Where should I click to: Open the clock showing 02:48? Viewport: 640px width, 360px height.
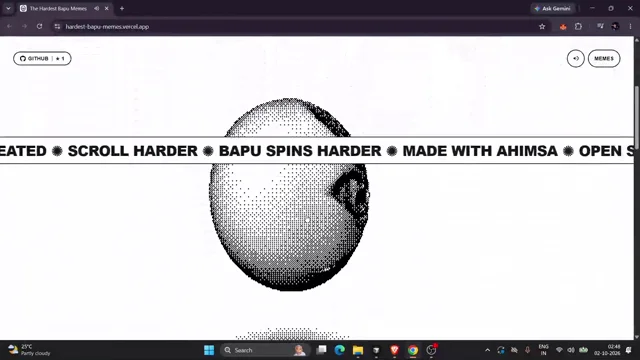point(607,350)
